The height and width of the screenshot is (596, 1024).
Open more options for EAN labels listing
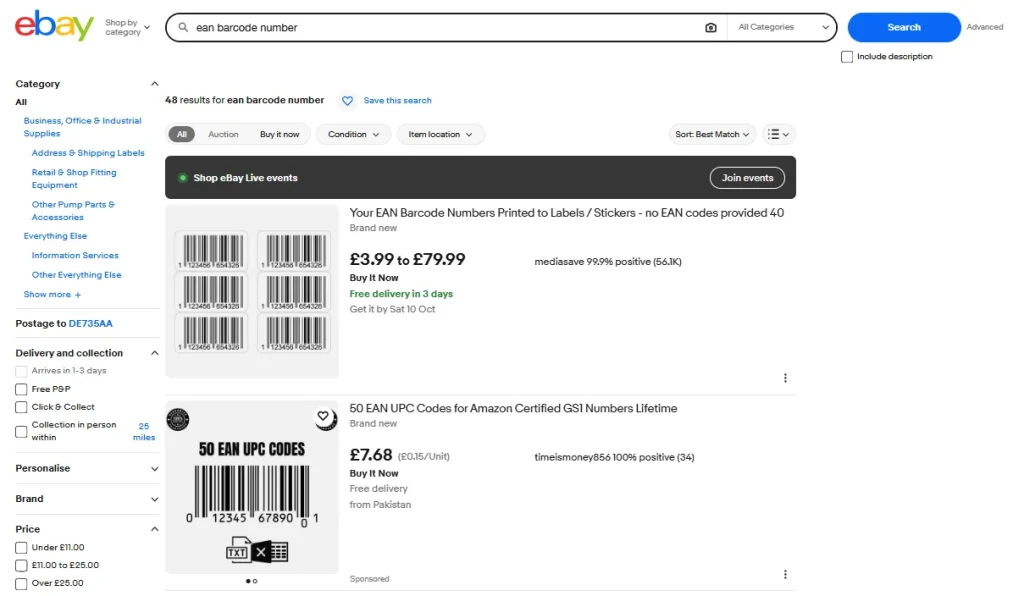[785, 378]
